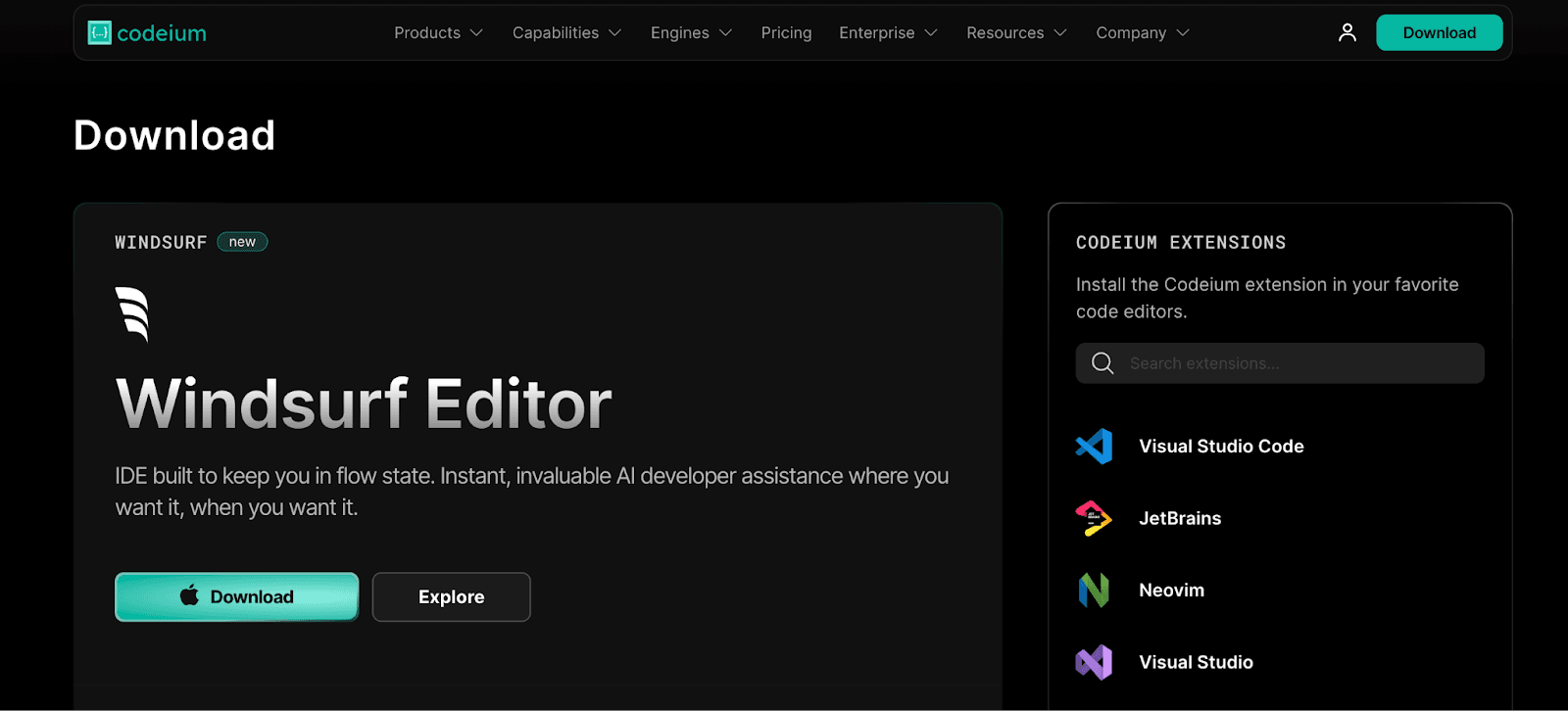Open the user account profile icon
This screenshot has width=1568, height=711.
tap(1347, 33)
